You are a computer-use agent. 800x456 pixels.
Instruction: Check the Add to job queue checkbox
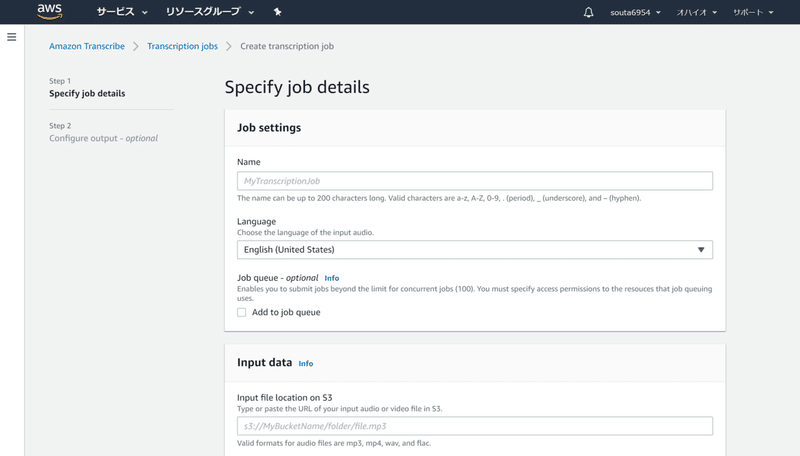[242, 312]
